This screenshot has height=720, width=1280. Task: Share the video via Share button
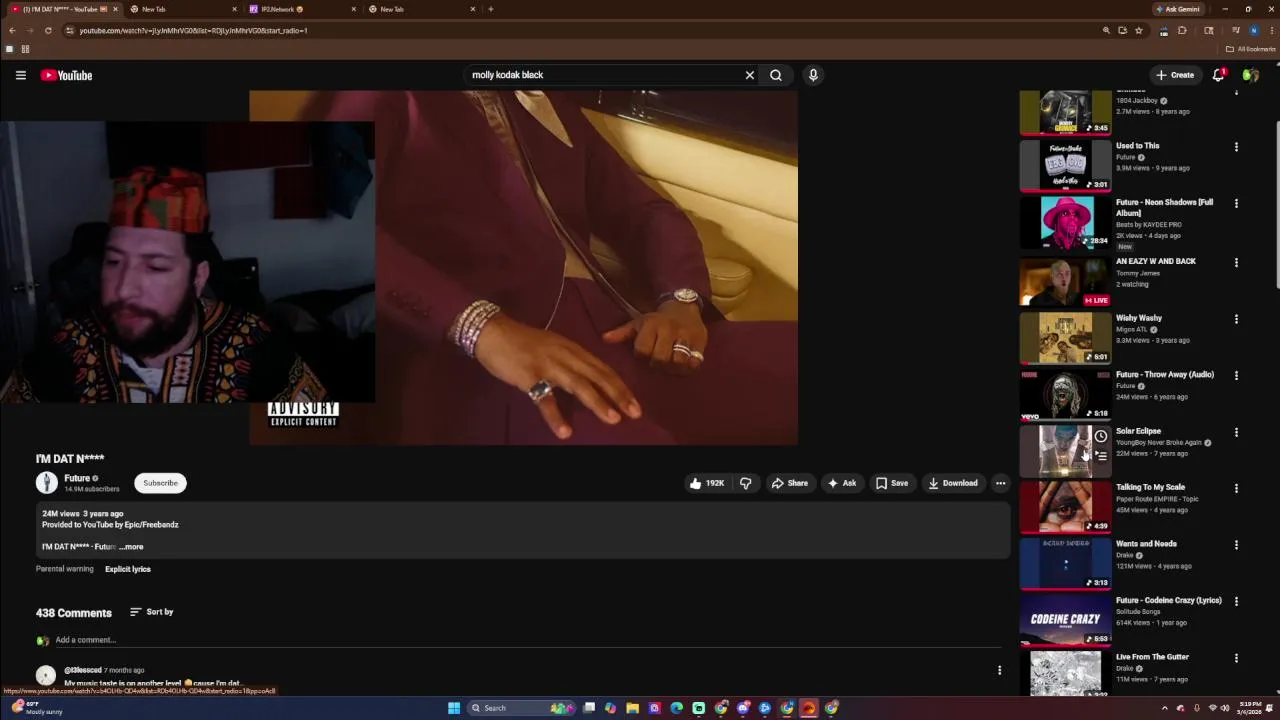[x=789, y=483]
